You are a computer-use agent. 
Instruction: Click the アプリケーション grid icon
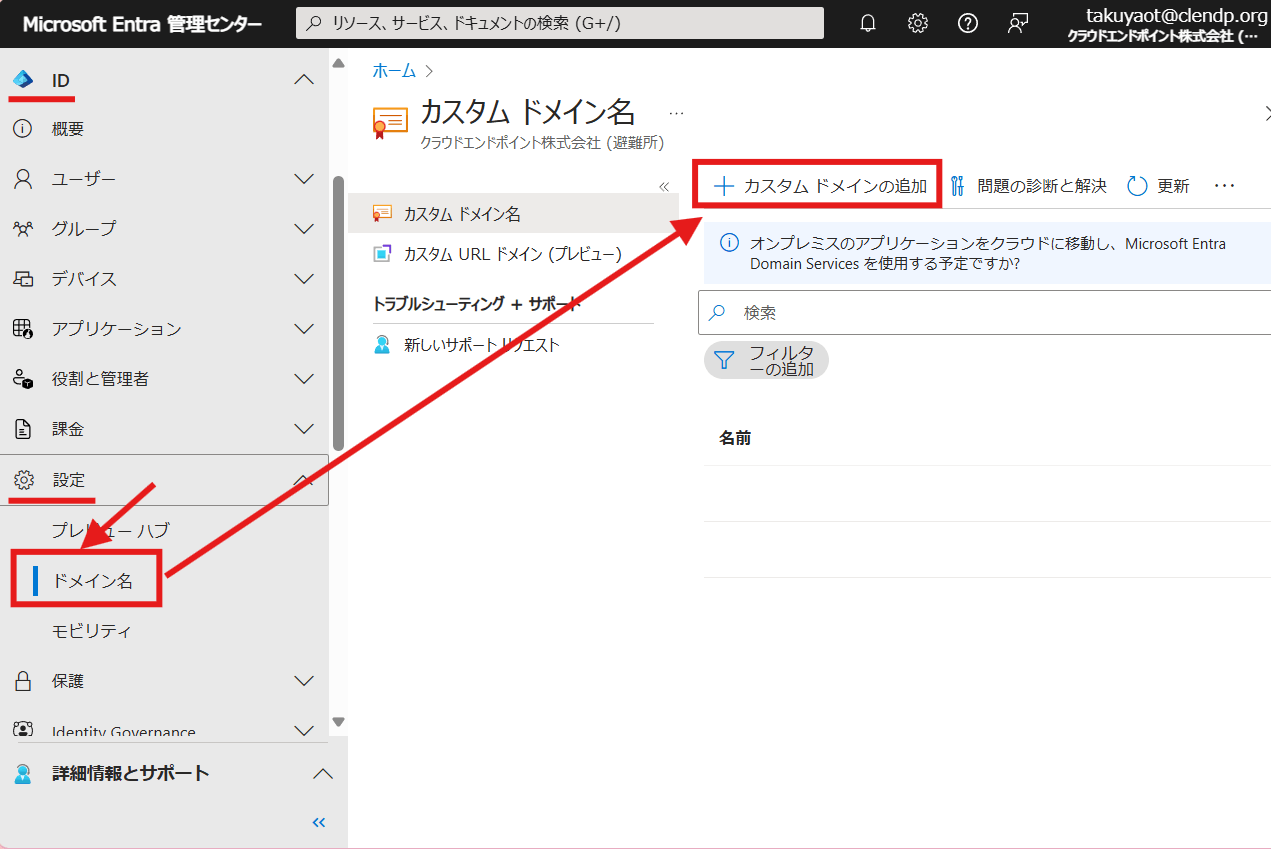pyautogui.click(x=23, y=329)
